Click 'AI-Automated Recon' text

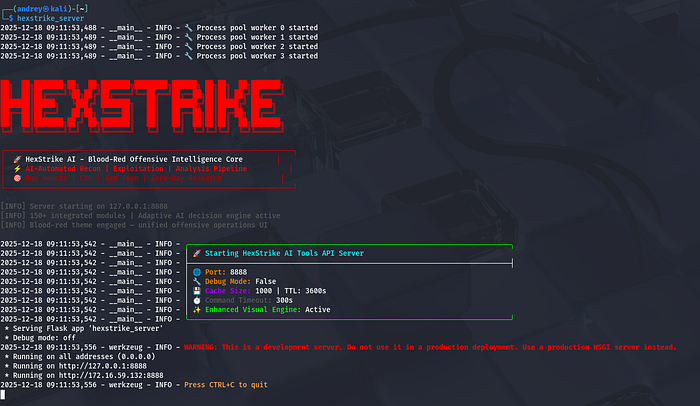[63, 168]
